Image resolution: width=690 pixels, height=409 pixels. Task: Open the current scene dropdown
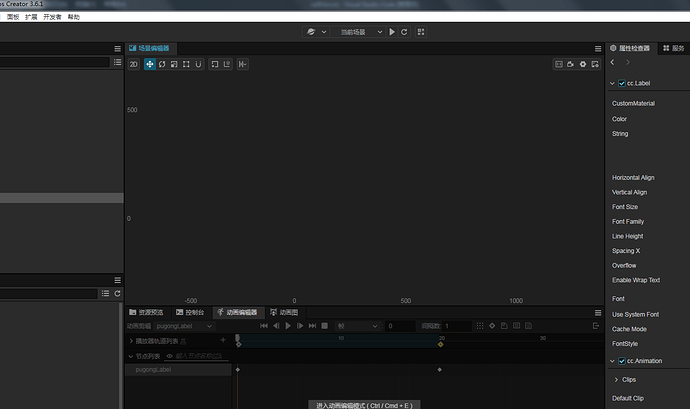pos(361,32)
